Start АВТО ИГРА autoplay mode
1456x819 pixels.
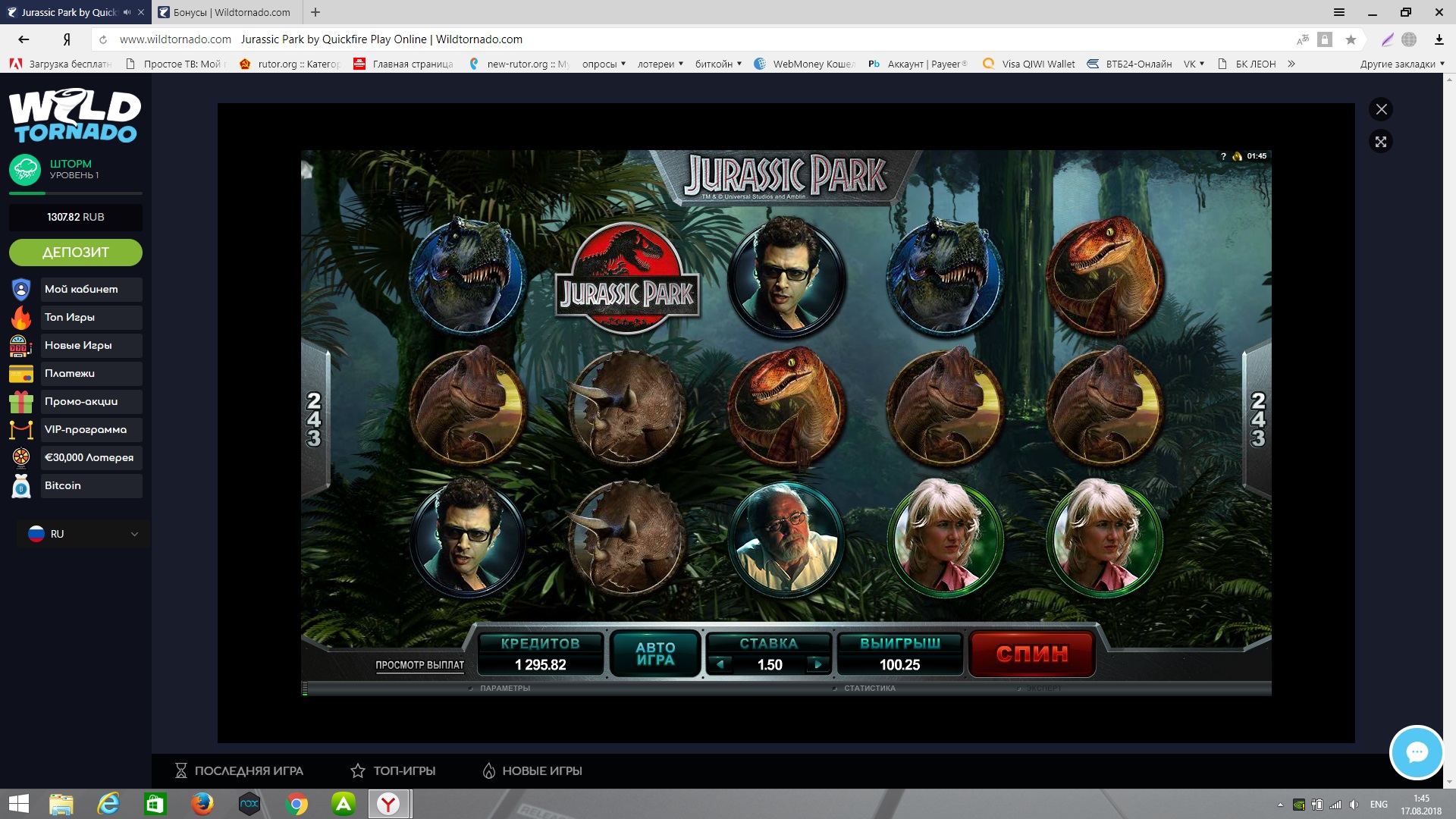pyautogui.click(x=655, y=653)
